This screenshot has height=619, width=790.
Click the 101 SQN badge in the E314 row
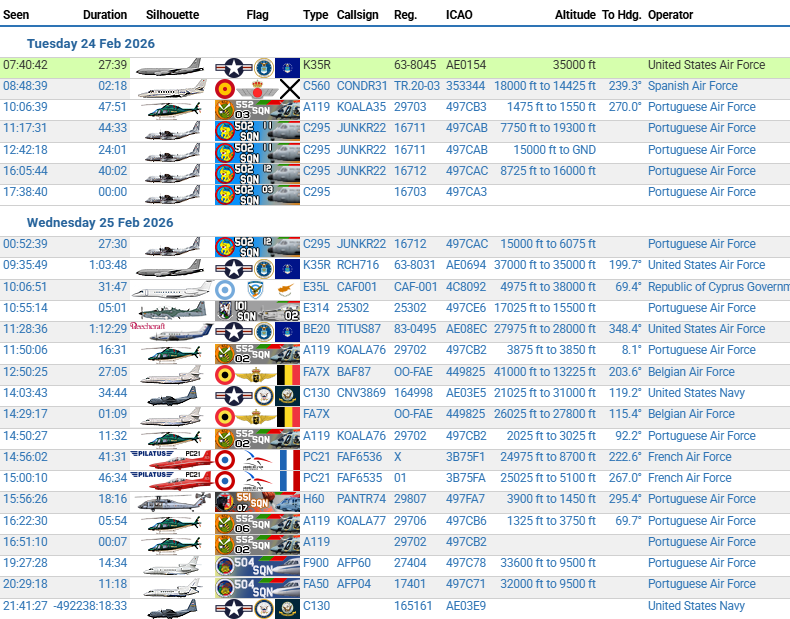tap(257, 311)
